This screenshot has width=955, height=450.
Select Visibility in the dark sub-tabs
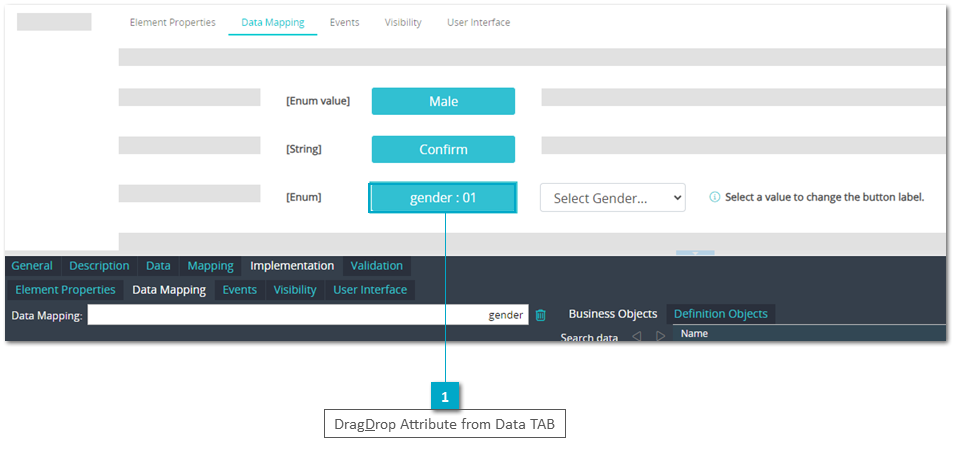[295, 290]
